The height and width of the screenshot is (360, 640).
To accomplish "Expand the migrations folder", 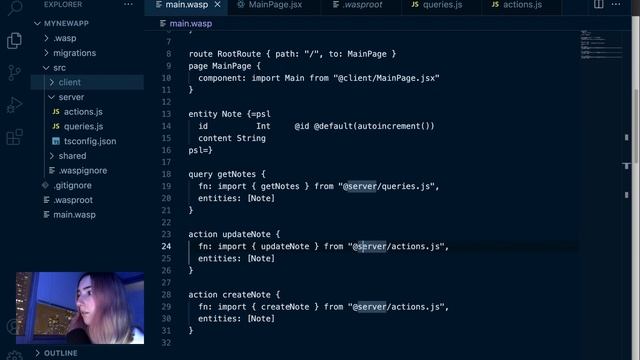I will [46, 53].
